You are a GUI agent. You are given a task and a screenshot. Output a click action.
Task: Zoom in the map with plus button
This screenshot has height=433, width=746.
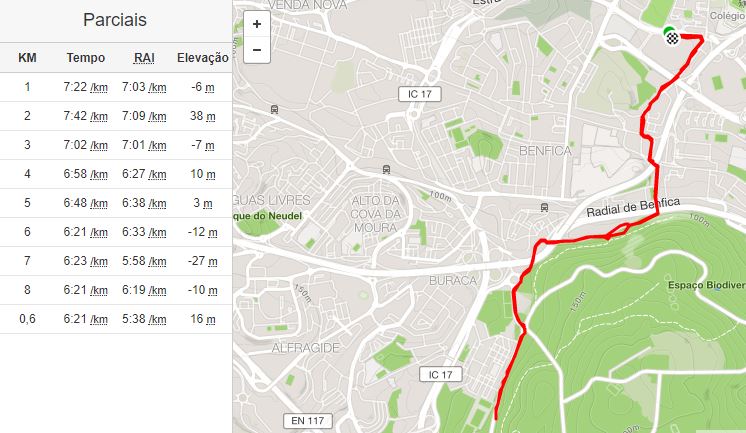click(x=257, y=24)
